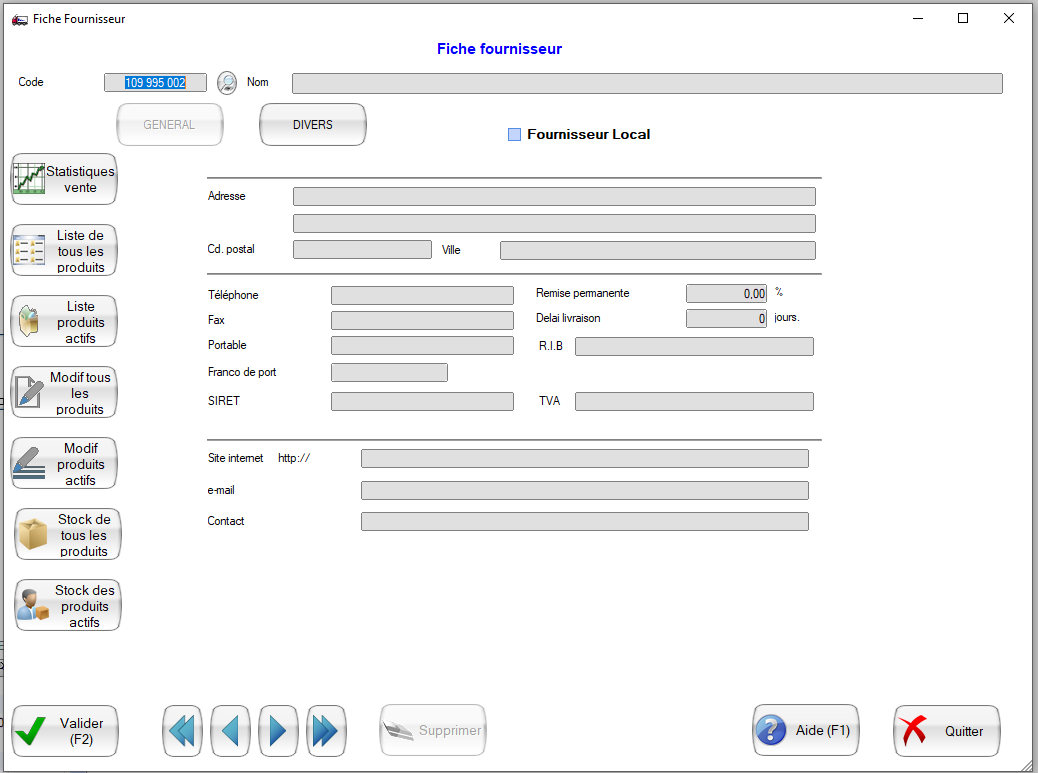Click the magnifier search icon beside Code
The width and height of the screenshot is (1038, 773).
(227, 83)
